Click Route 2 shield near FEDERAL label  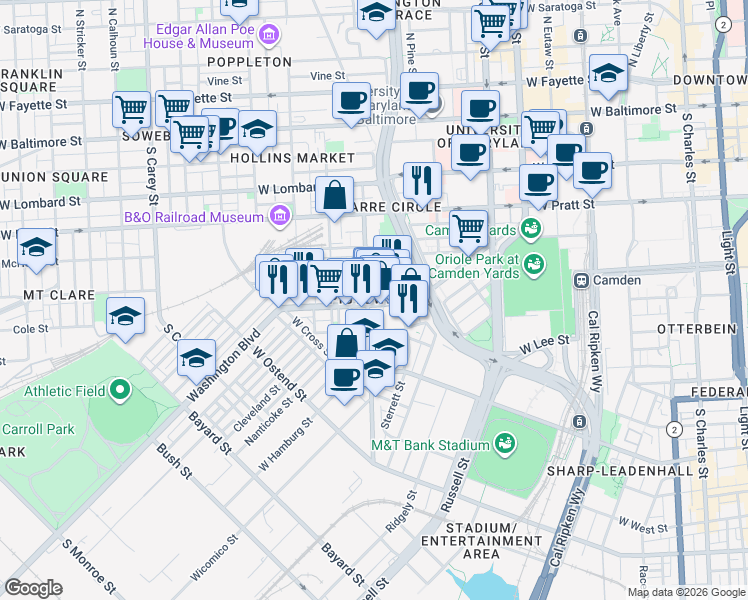point(674,430)
